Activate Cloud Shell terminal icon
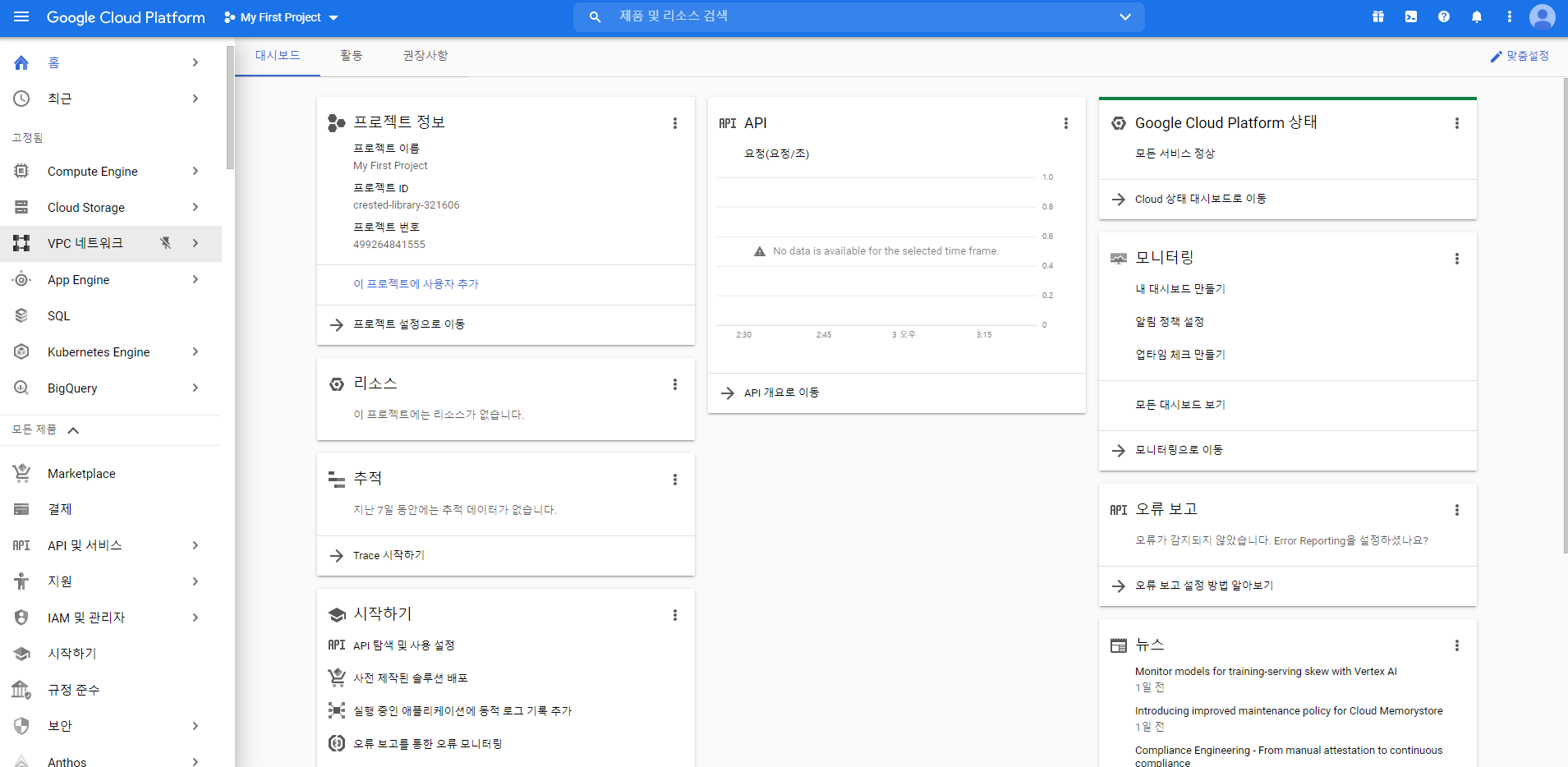 1411,17
